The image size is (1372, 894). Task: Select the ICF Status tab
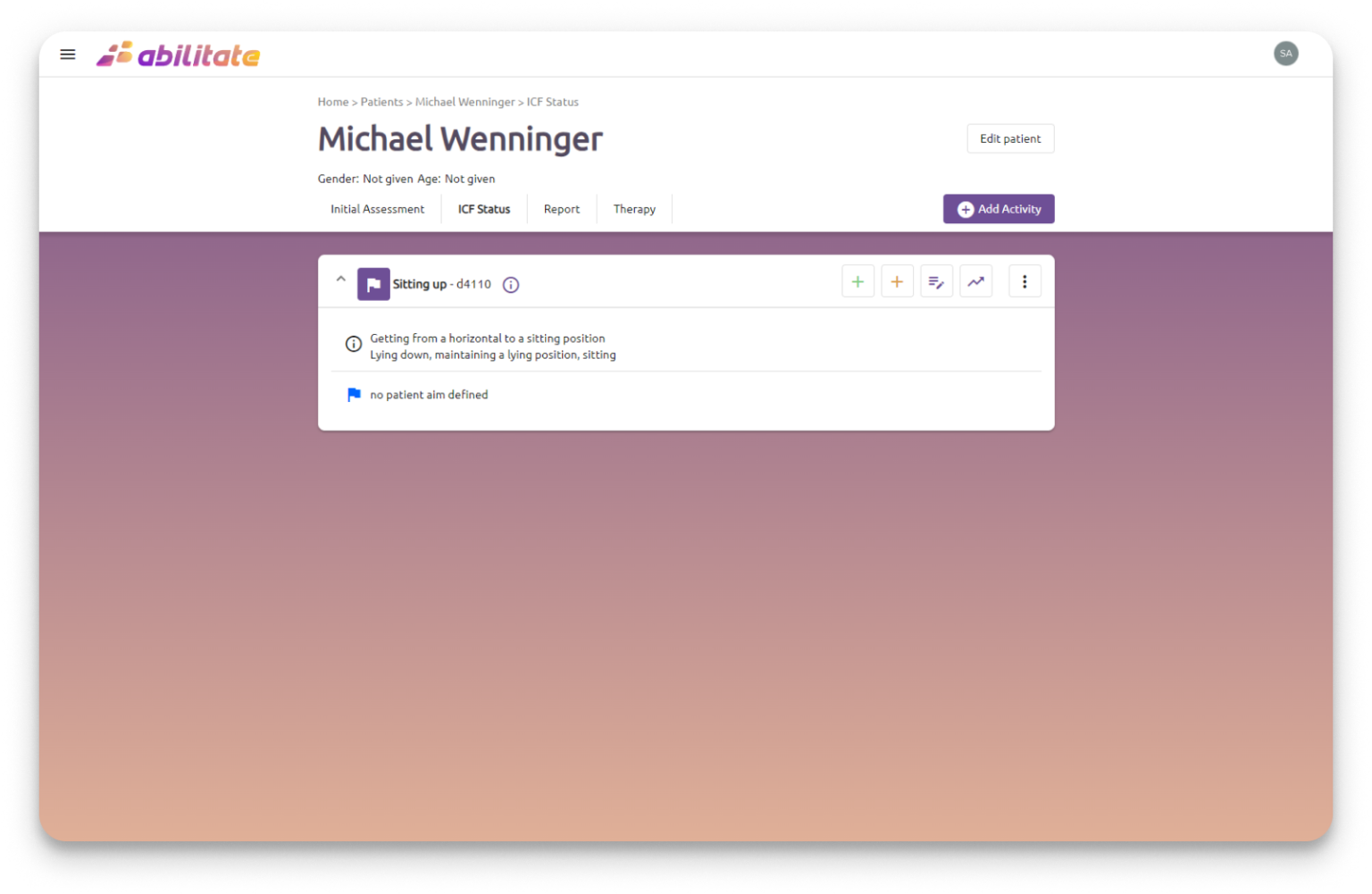point(483,209)
